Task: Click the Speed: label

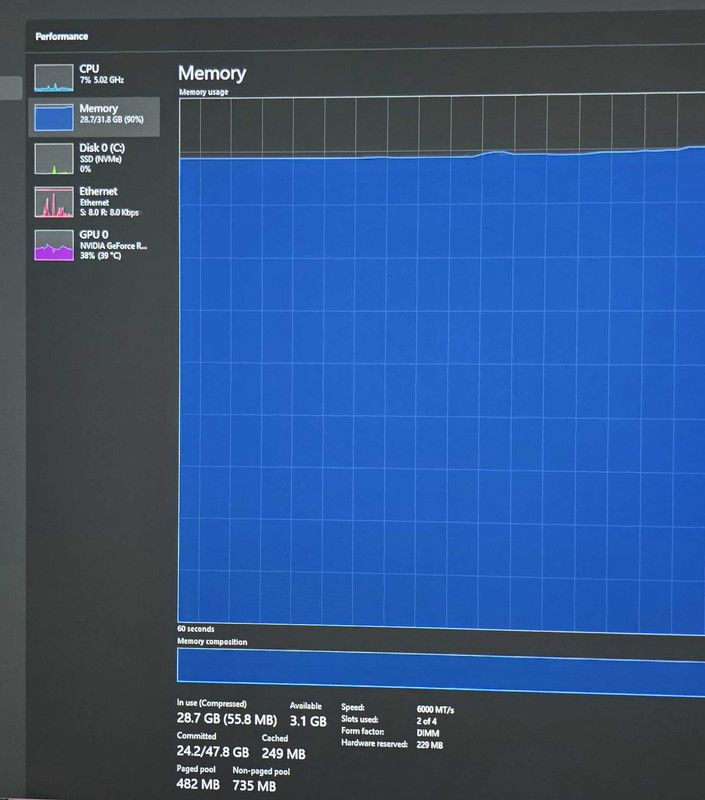Action: (x=352, y=707)
